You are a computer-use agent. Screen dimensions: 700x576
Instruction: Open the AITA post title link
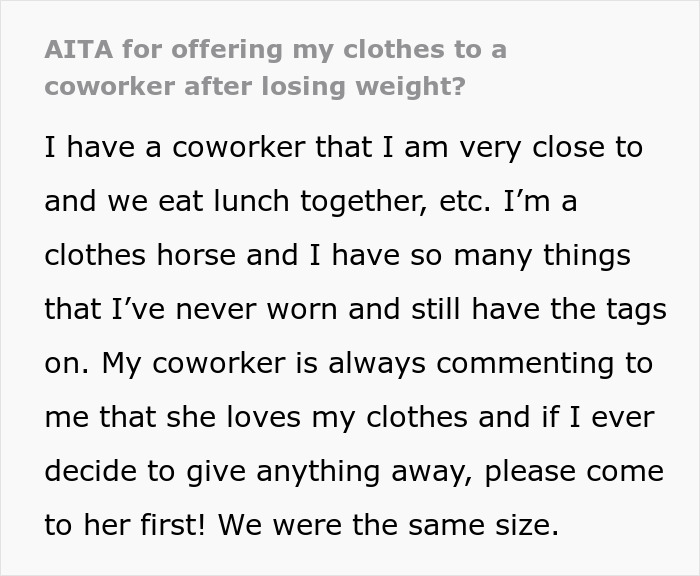(275, 67)
